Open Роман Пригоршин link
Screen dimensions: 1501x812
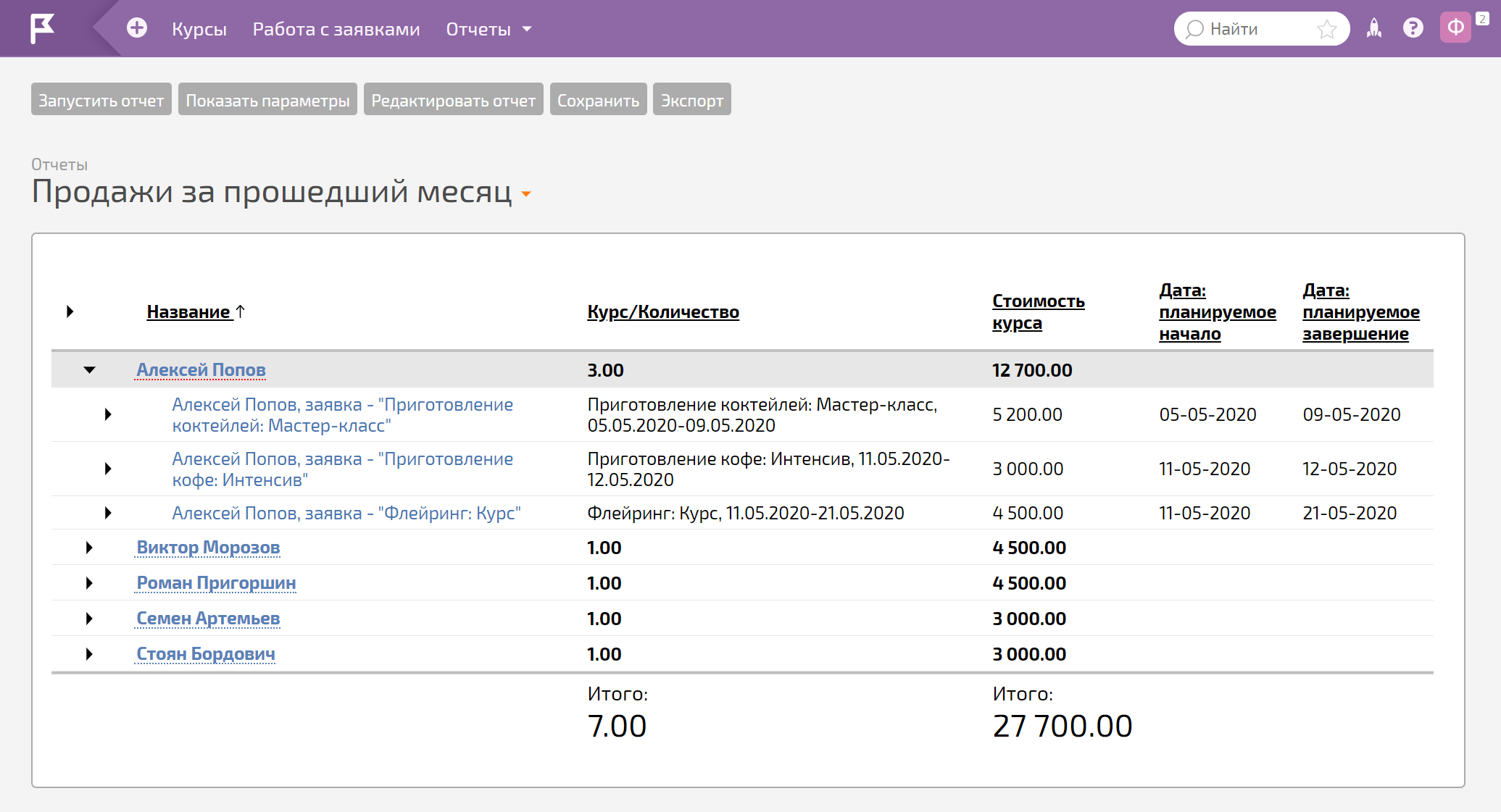(x=216, y=583)
